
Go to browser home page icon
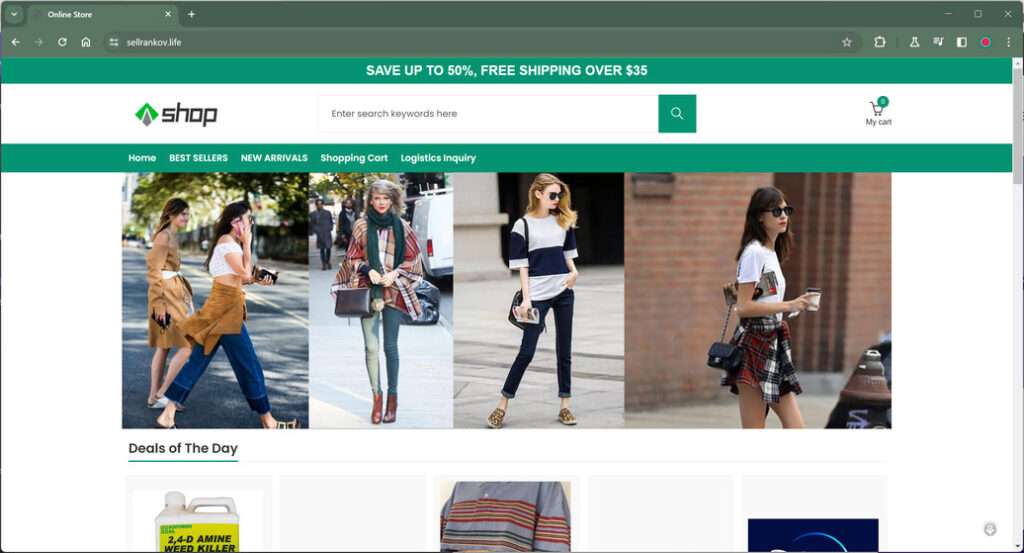pos(86,42)
